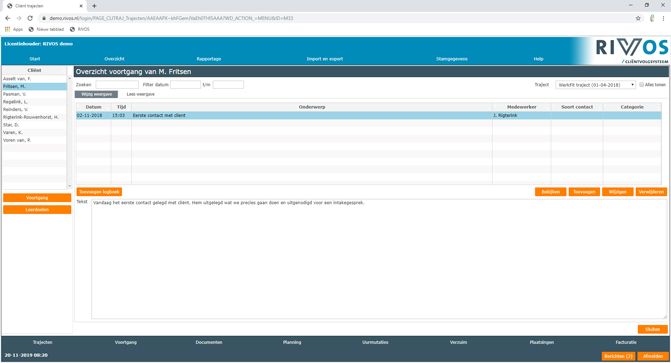Select client Reinders, V.
Image resolution: width=671 pixels, height=363 pixels.
34,110
